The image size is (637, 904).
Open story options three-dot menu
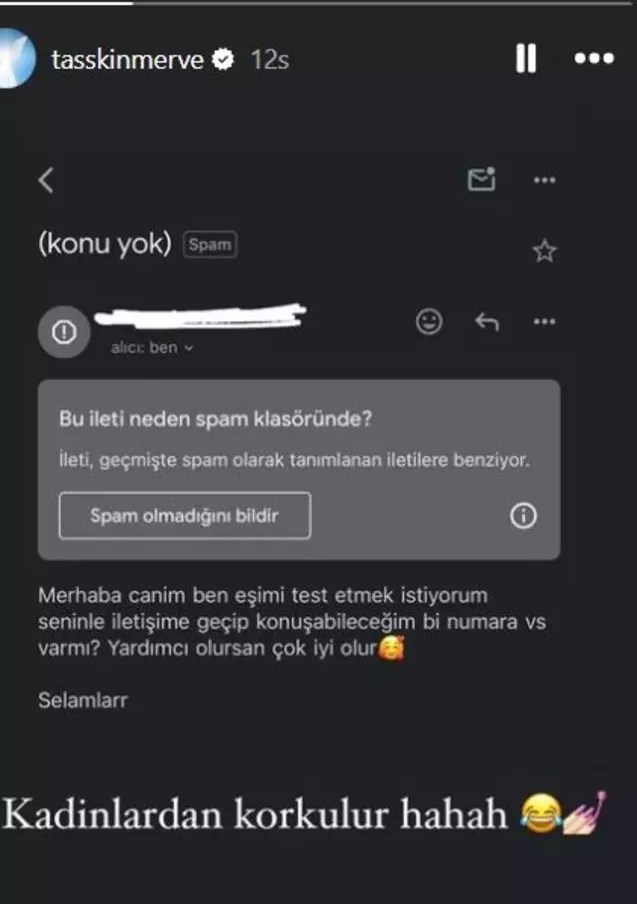[x=594, y=58]
